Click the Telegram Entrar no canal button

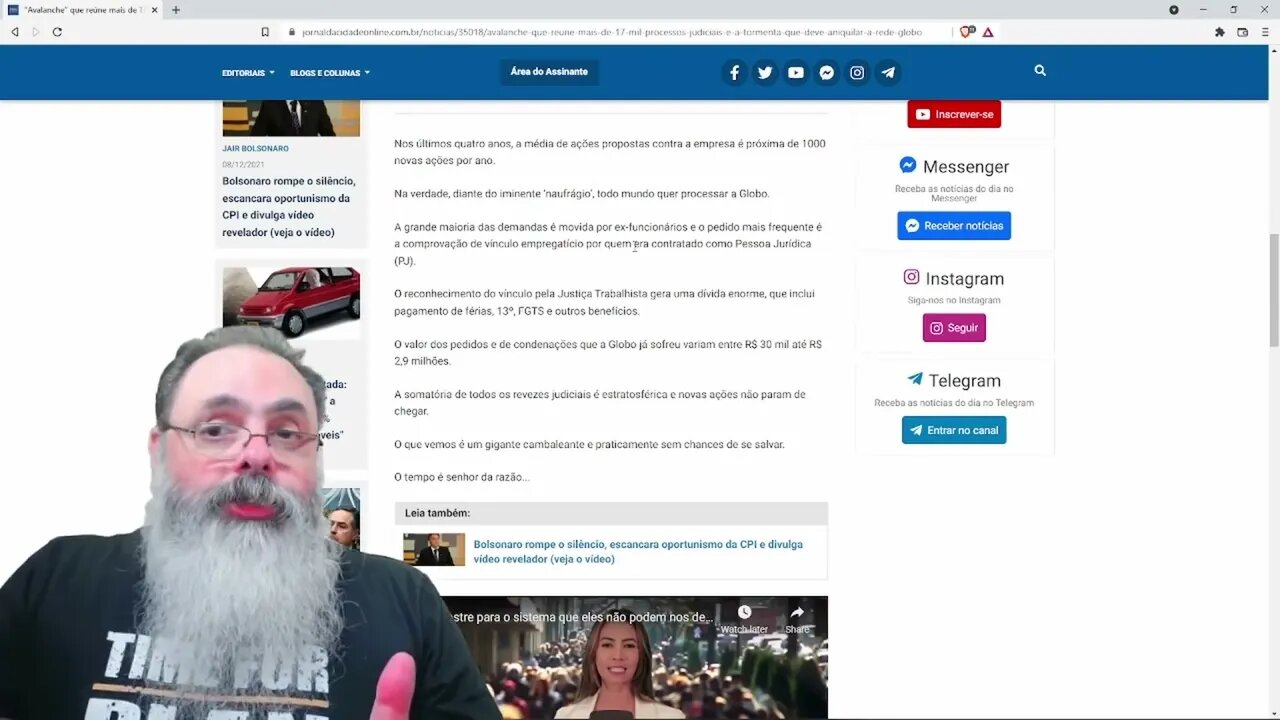point(954,430)
